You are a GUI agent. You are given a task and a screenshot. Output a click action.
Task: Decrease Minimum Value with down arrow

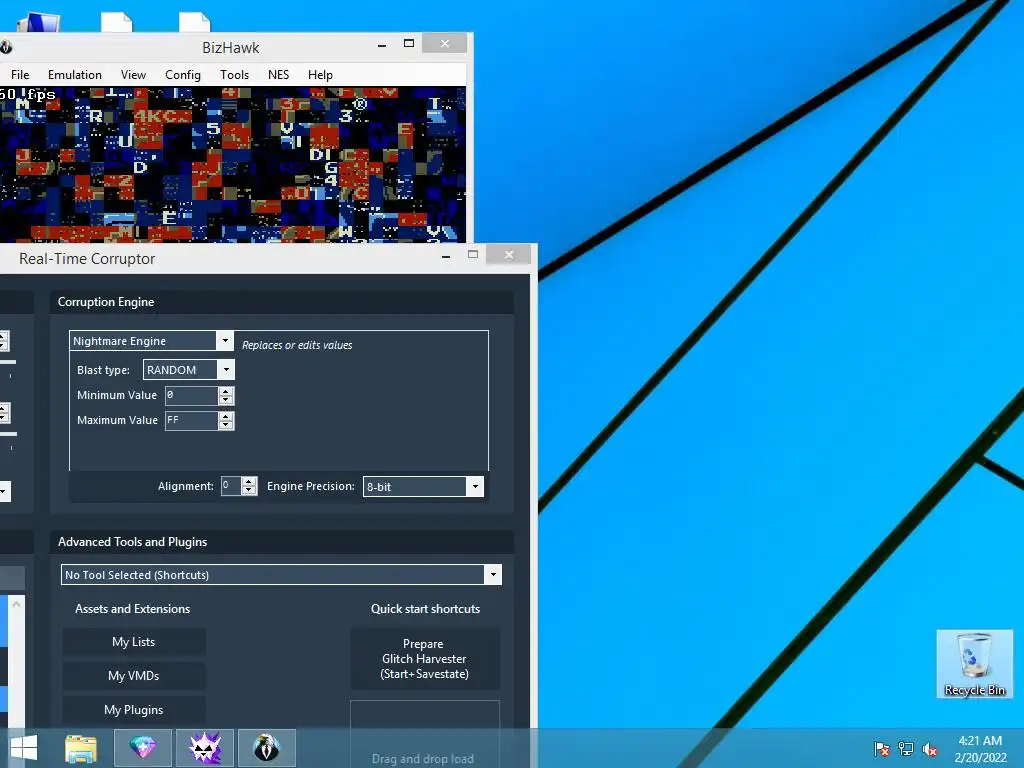point(226,399)
